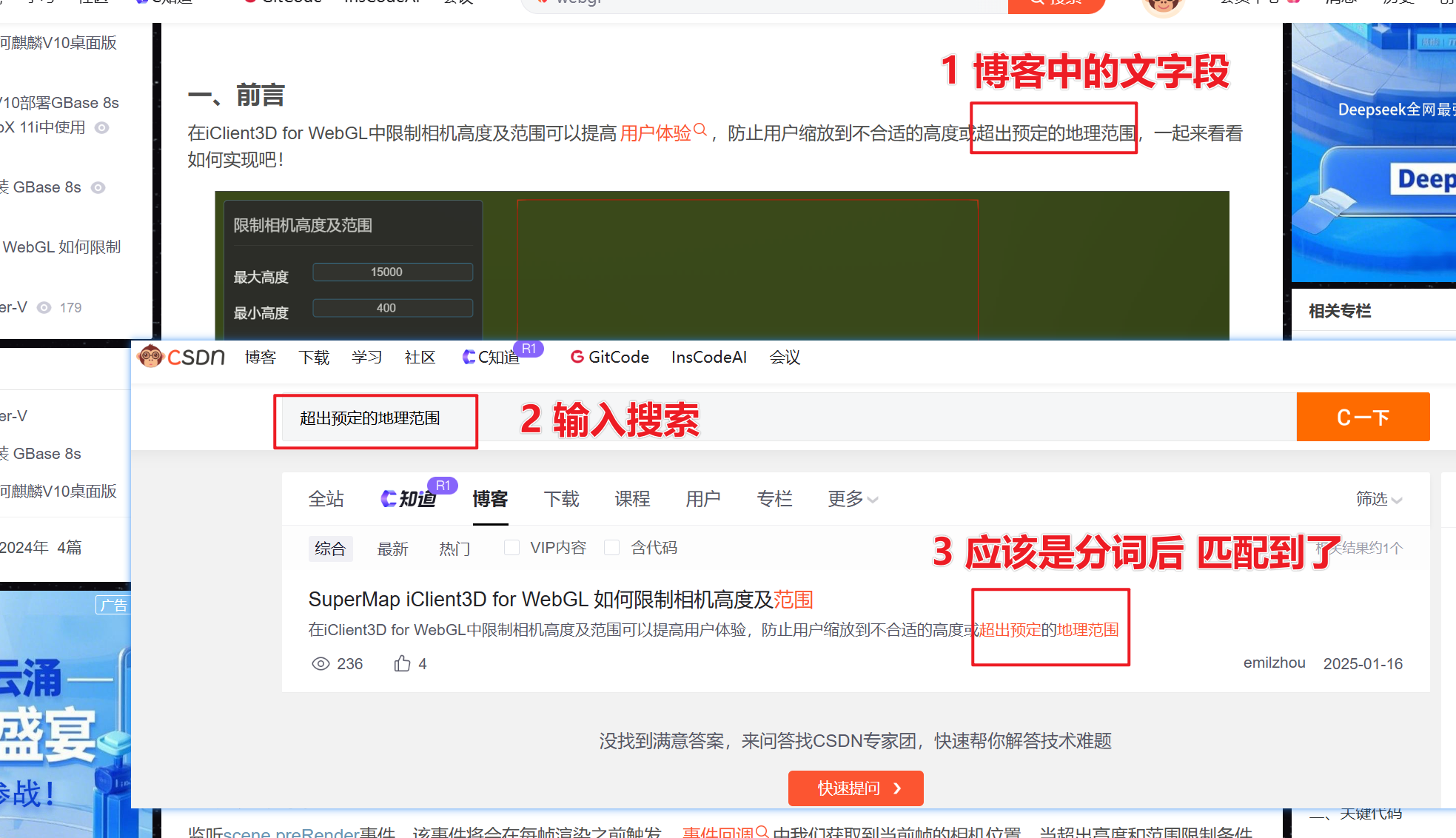Click the result date 2025-01-16

click(x=1363, y=663)
